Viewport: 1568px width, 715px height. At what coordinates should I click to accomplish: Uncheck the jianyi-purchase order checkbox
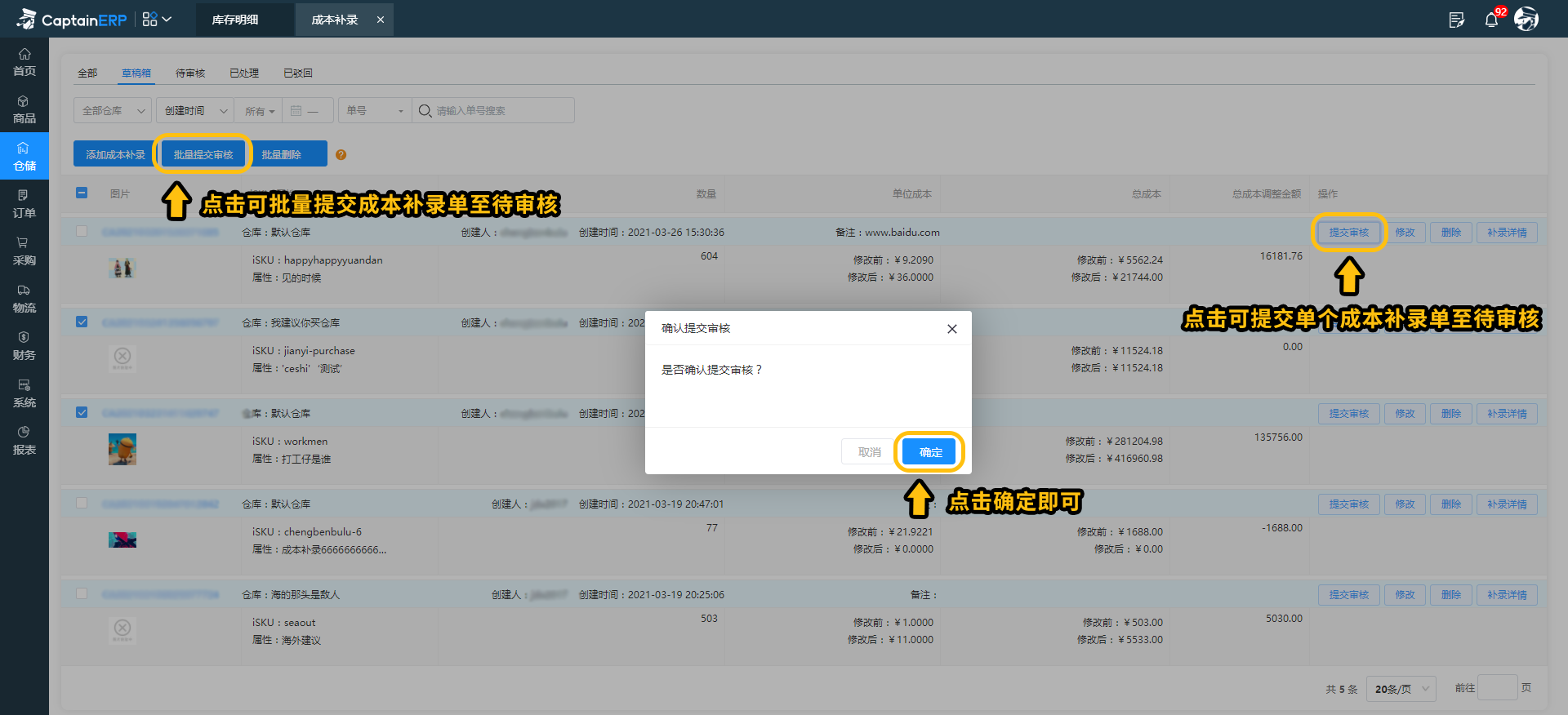[x=82, y=322]
